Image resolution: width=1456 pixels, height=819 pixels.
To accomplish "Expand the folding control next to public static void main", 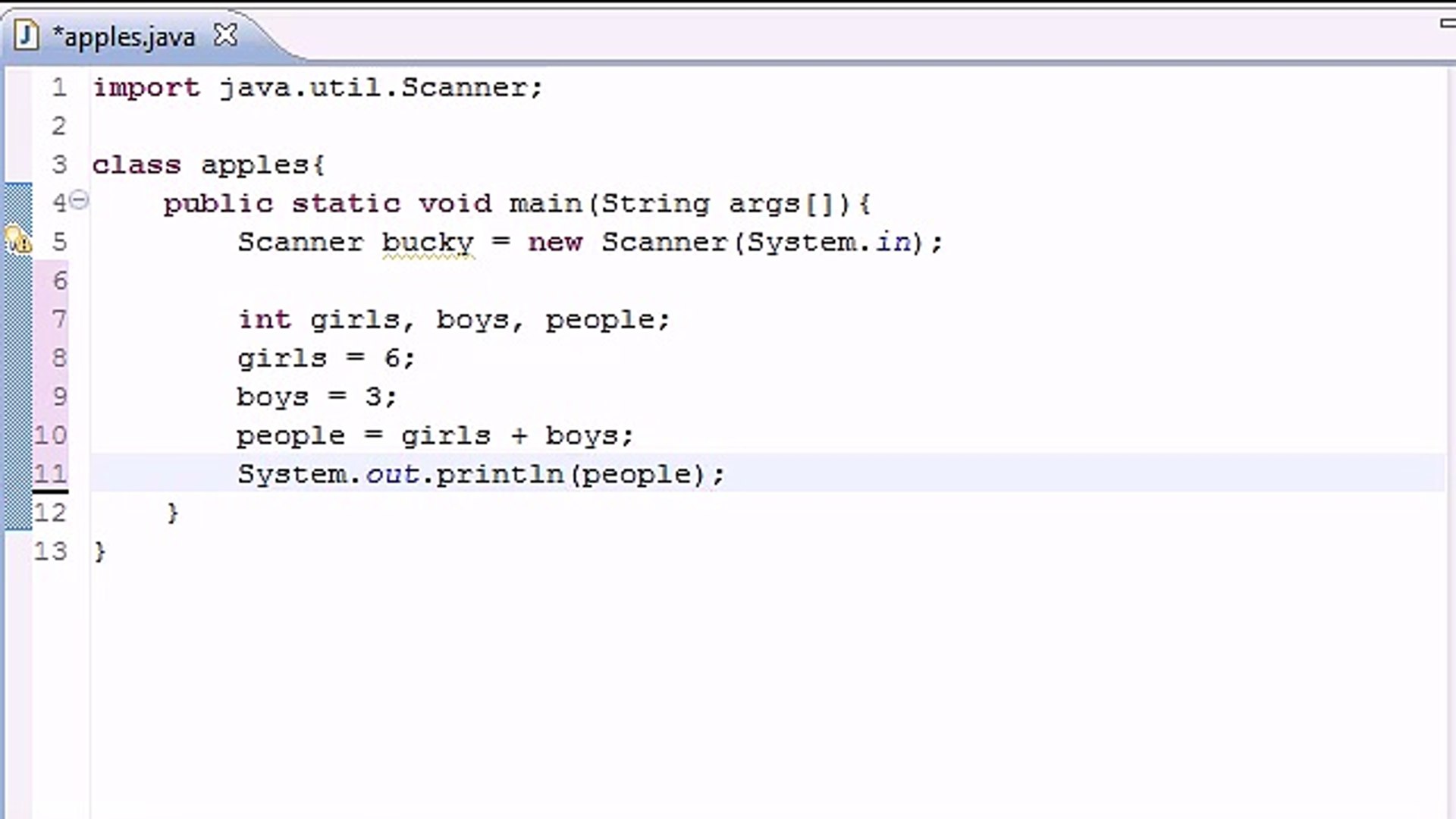I will coord(79,200).
